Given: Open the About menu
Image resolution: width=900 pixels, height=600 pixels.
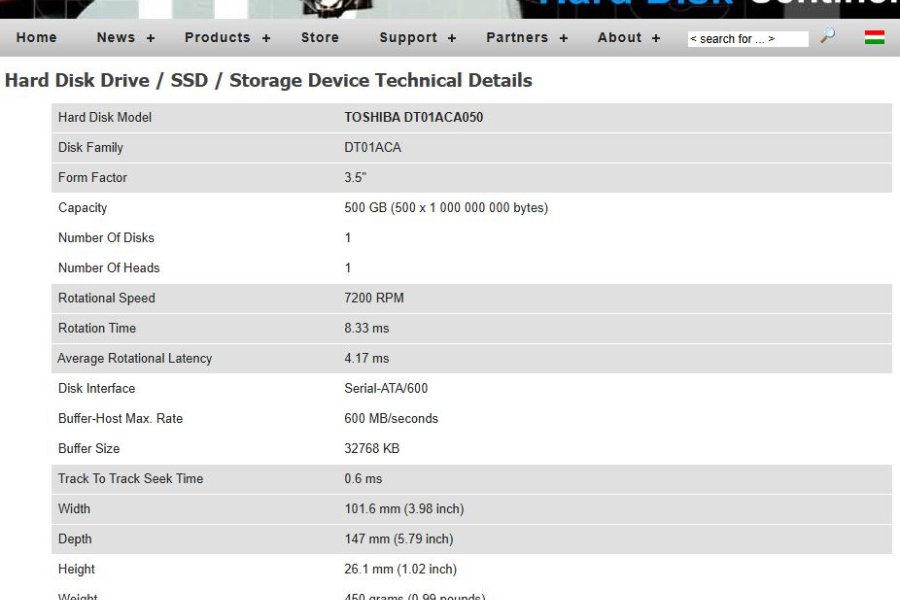Looking at the screenshot, I should (x=619, y=37).
